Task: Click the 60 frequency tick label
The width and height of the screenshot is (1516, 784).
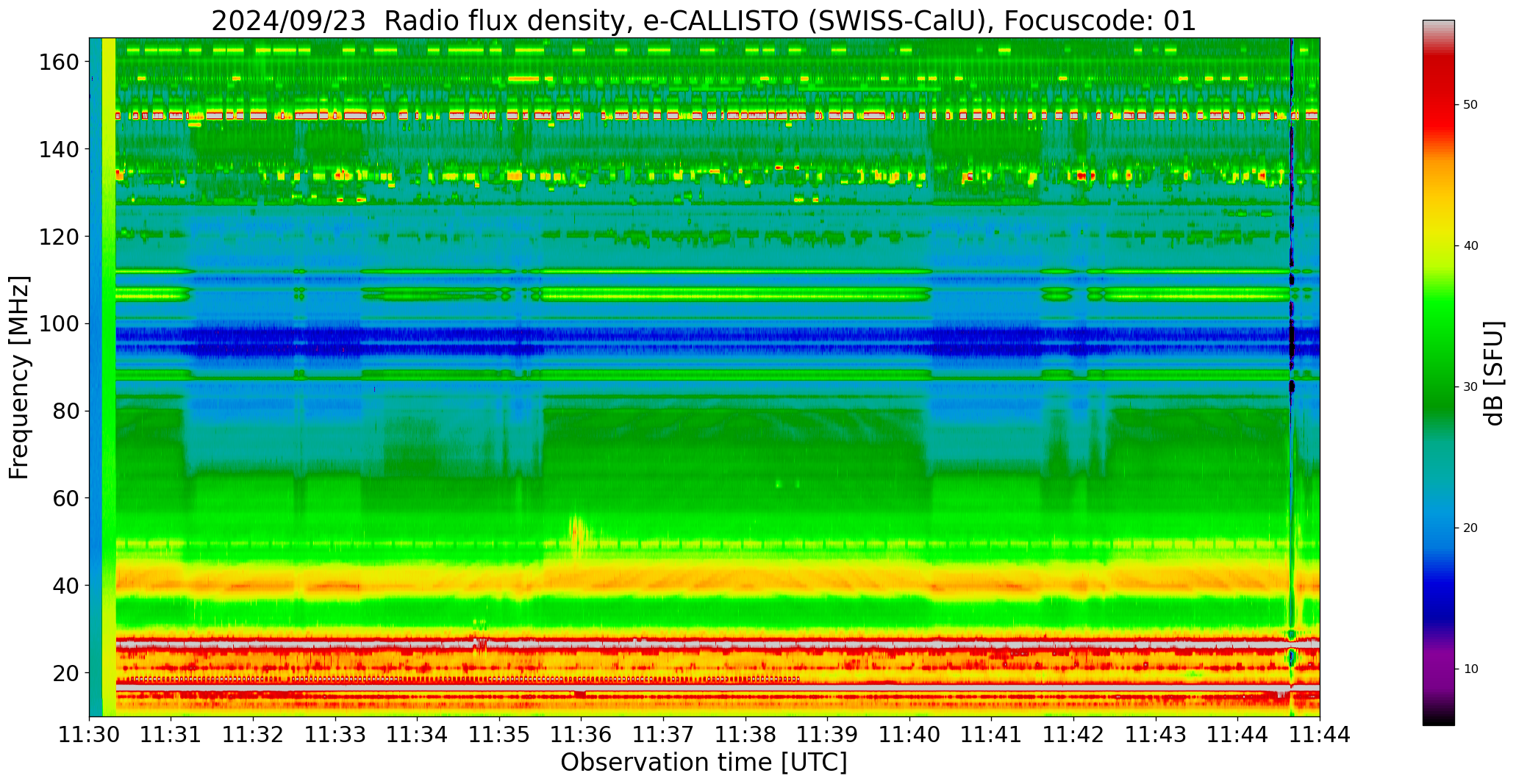Action: pyautogui.click(x=66, y=498)
